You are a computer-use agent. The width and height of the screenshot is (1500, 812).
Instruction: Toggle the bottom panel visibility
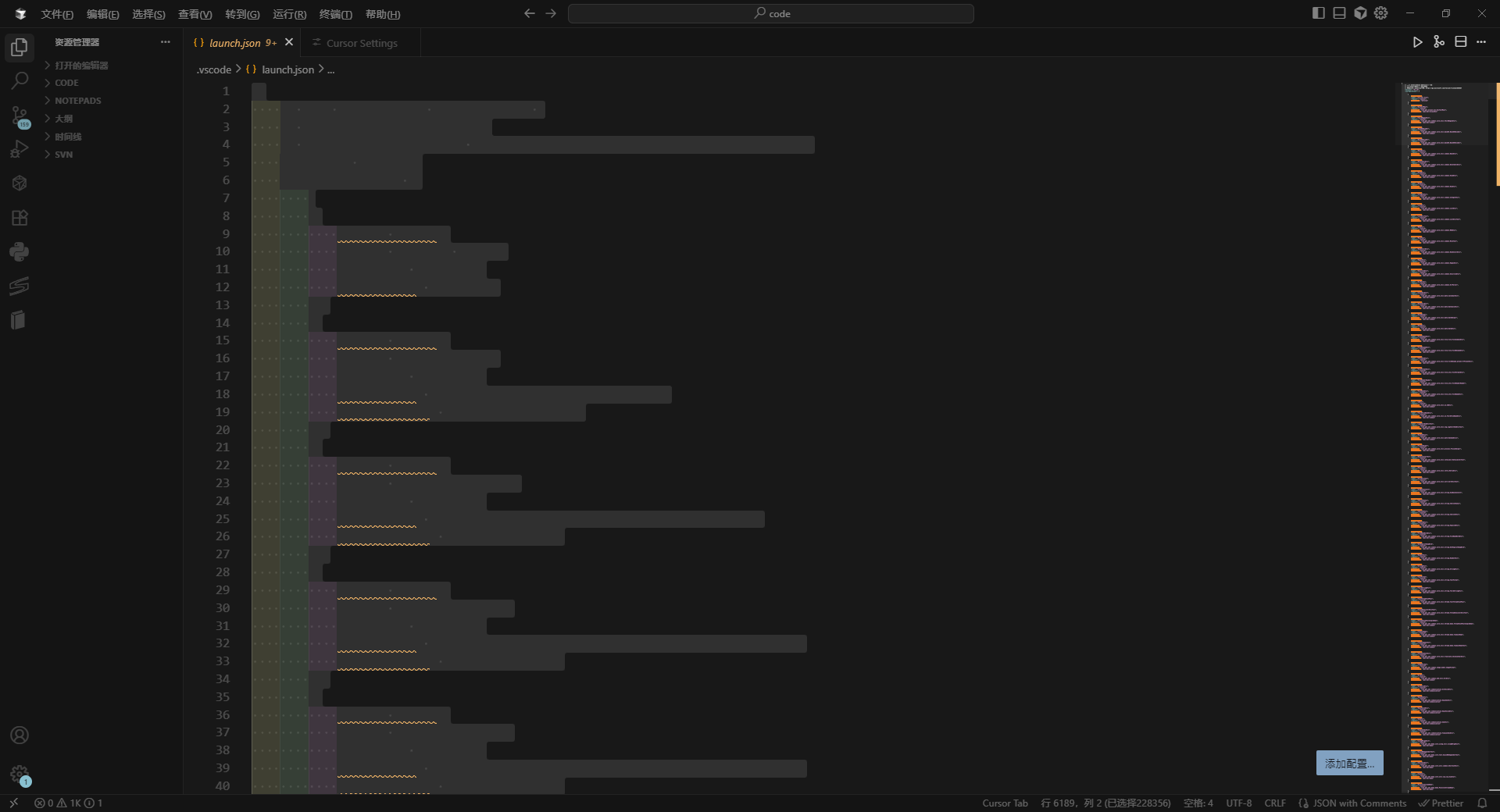tap(1339, 13)
